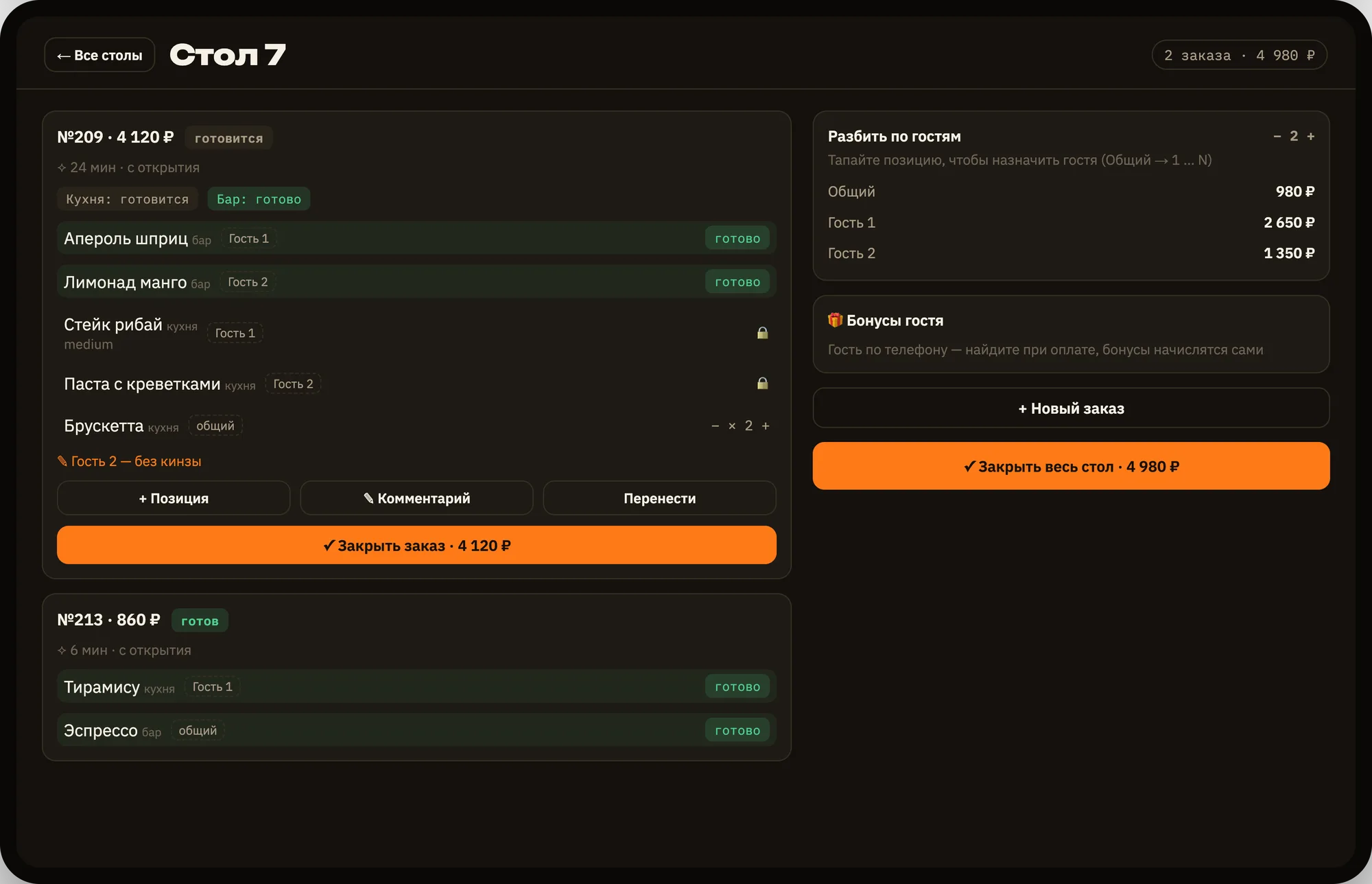The height and width of the screenshot is (884, 1372).
Task: Select the Гость 2 1 350 ₽ split row
Action: click(1071, 253)
